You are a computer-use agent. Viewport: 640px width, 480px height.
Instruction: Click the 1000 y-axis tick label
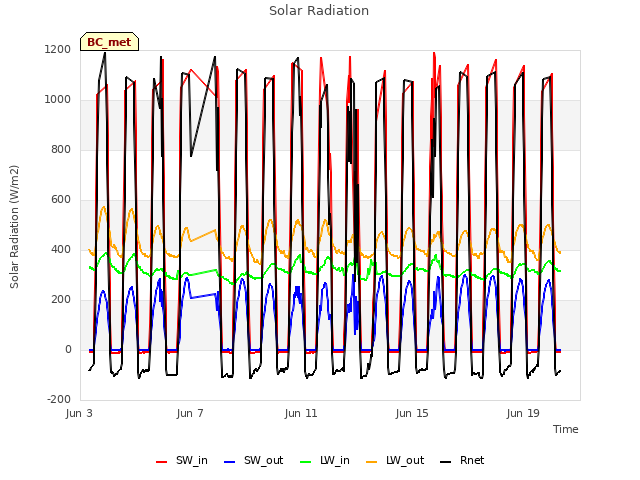point(58,100)
